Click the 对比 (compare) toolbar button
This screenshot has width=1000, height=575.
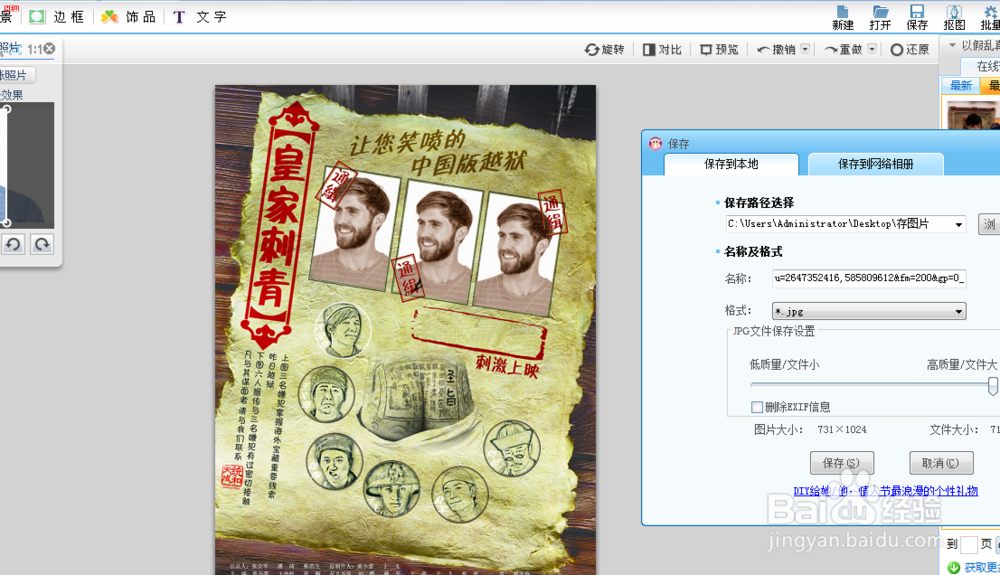(663, 49)
